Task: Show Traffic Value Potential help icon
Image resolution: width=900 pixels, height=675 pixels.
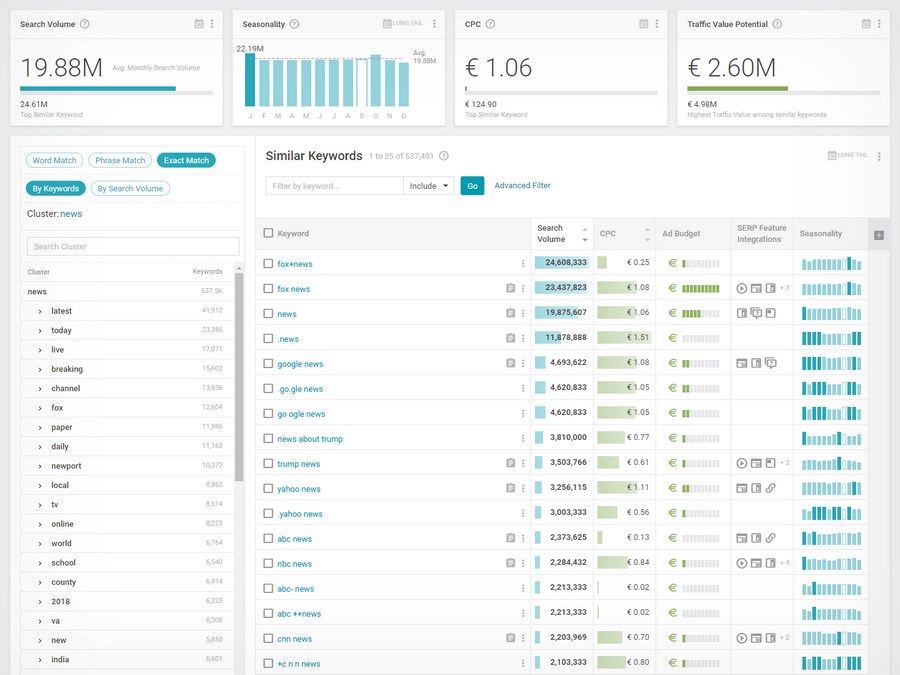Action: click(x=777, y=24)
